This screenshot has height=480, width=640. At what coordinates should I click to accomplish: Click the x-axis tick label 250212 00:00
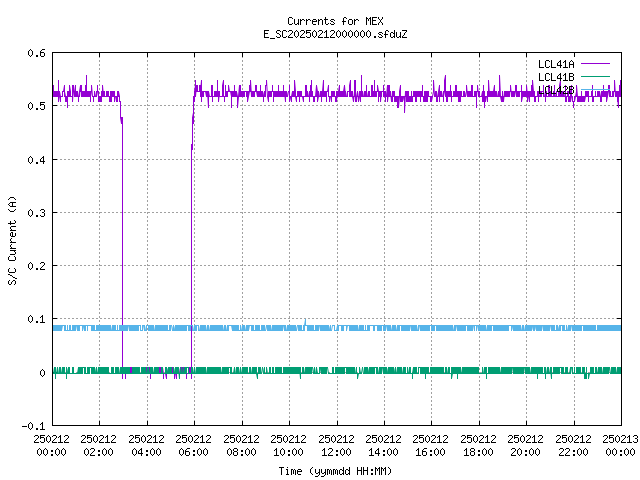point(51,445)
